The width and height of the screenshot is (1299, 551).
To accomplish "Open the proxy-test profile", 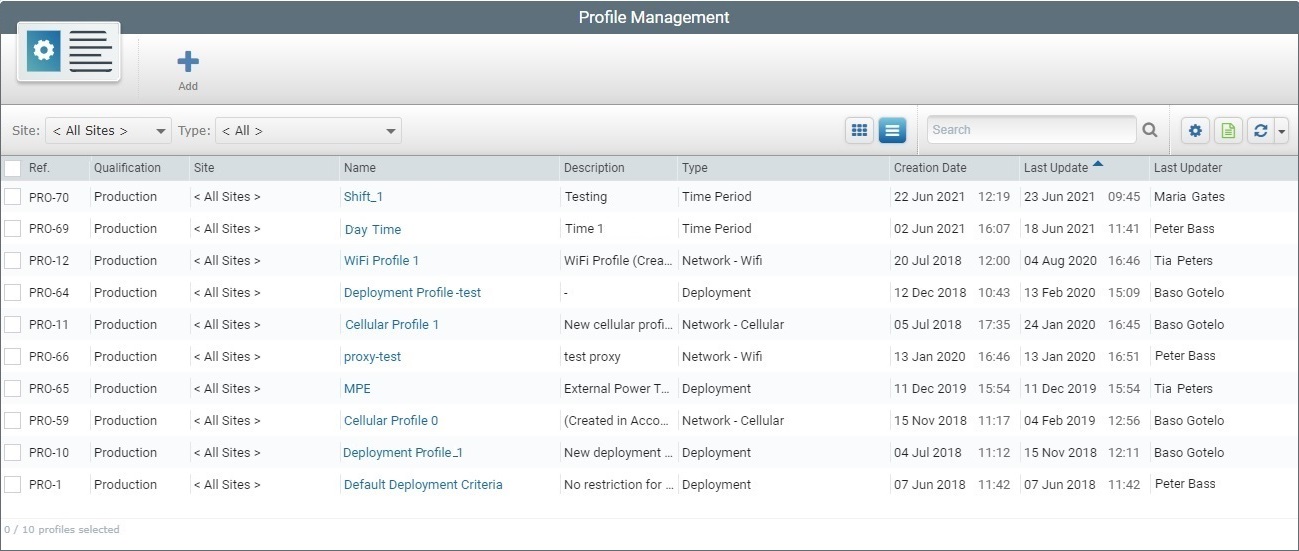I will point(372,357).
